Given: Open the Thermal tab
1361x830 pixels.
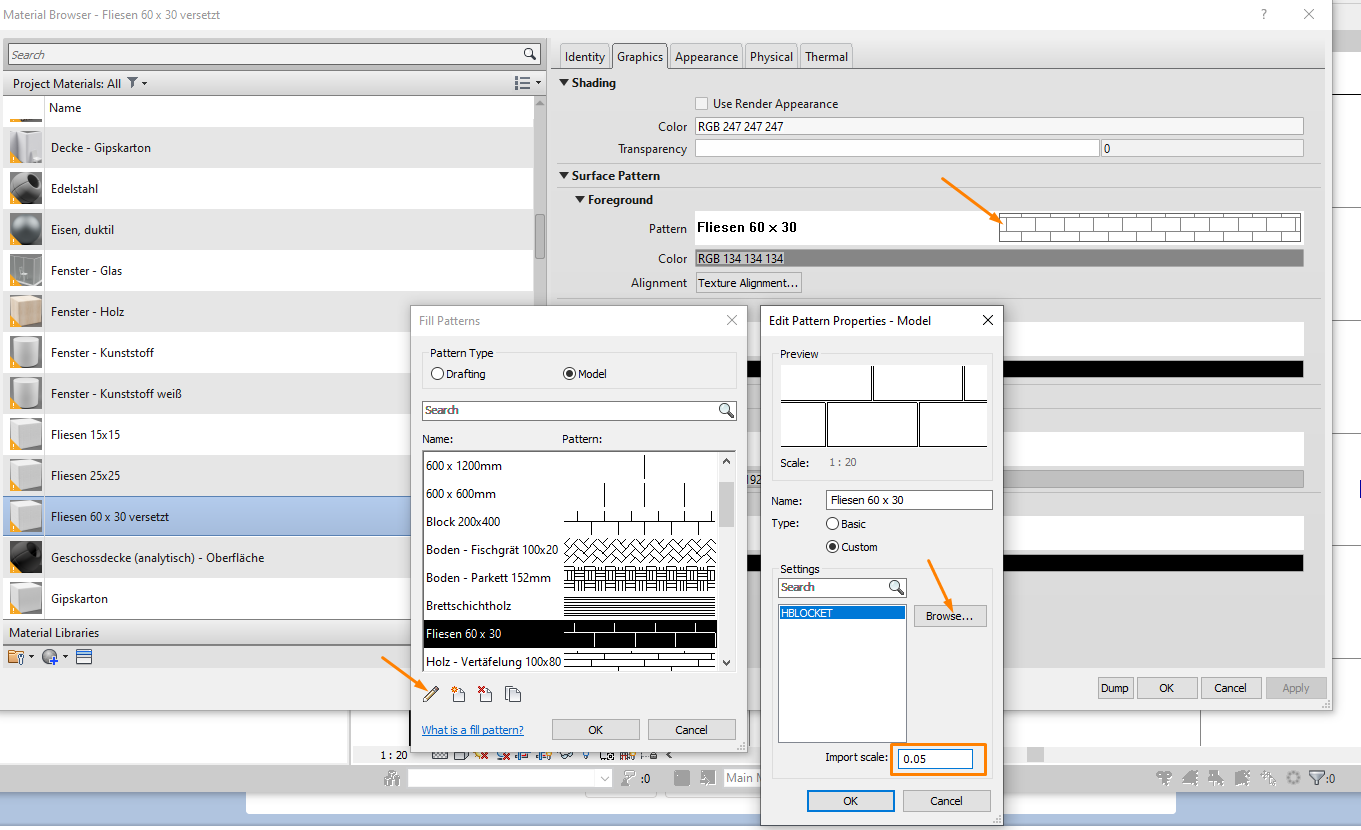Looking at the screenshot, I should tap(825, 56).
